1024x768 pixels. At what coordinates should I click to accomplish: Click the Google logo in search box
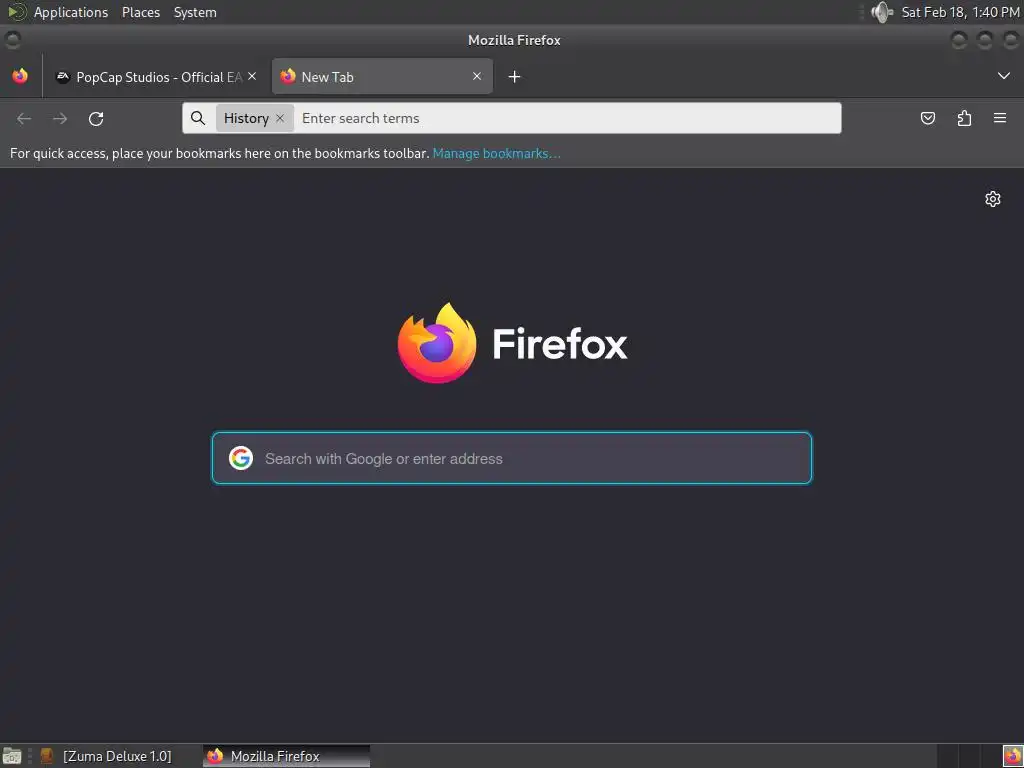click(x=241, y=458)
